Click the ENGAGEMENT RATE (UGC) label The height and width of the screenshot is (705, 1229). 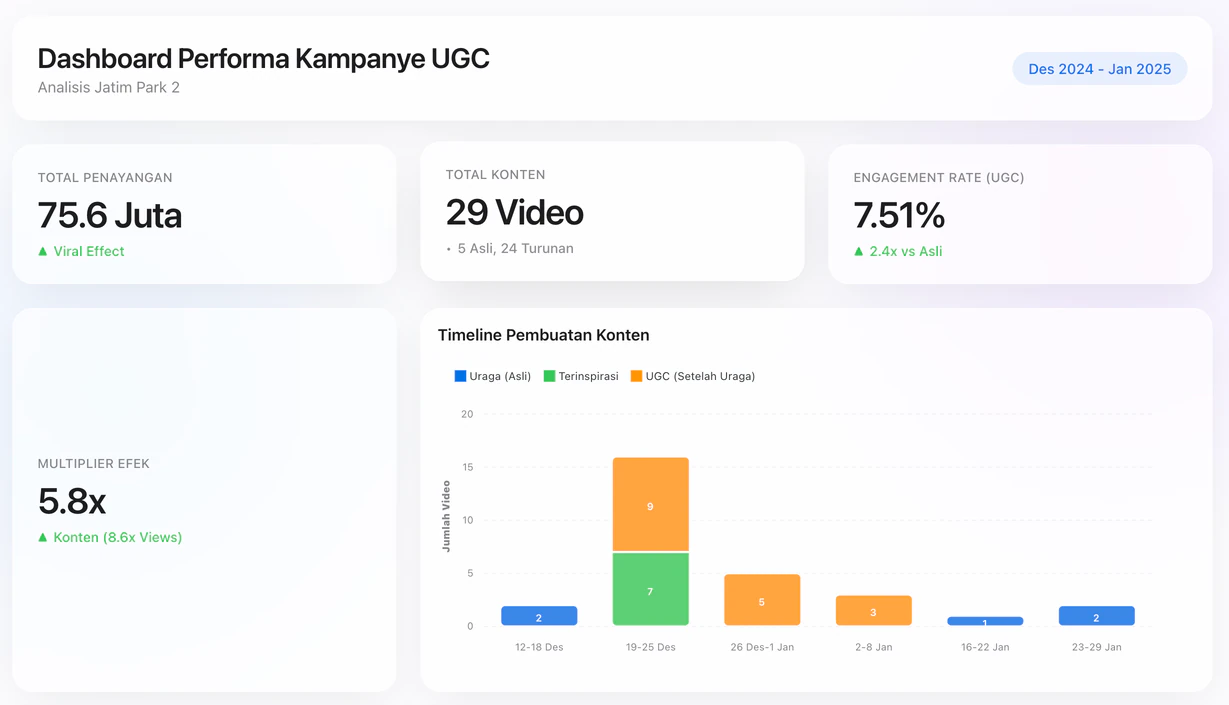coord(939,178)
